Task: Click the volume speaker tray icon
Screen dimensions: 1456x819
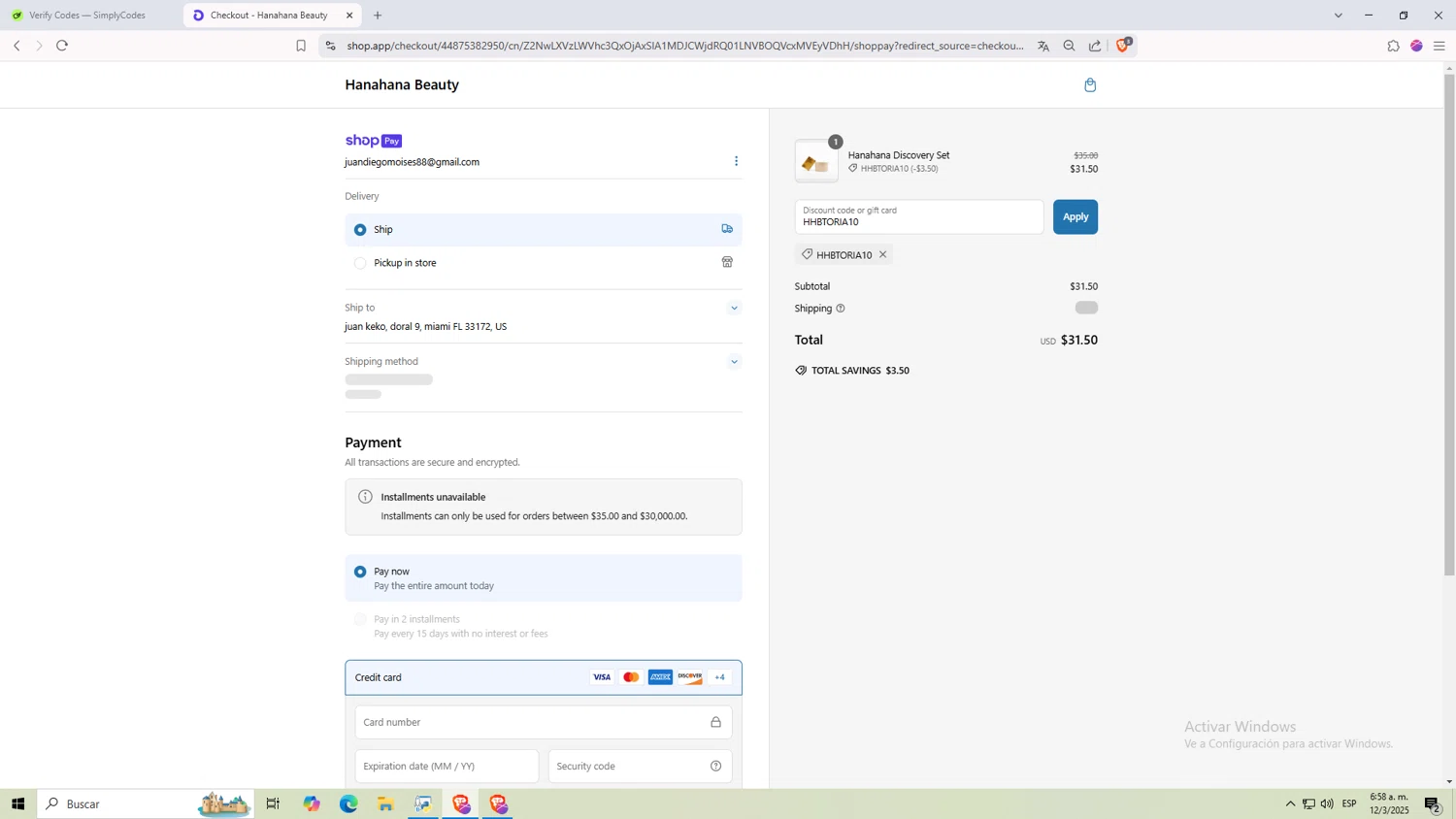Action: point(1327,803)
